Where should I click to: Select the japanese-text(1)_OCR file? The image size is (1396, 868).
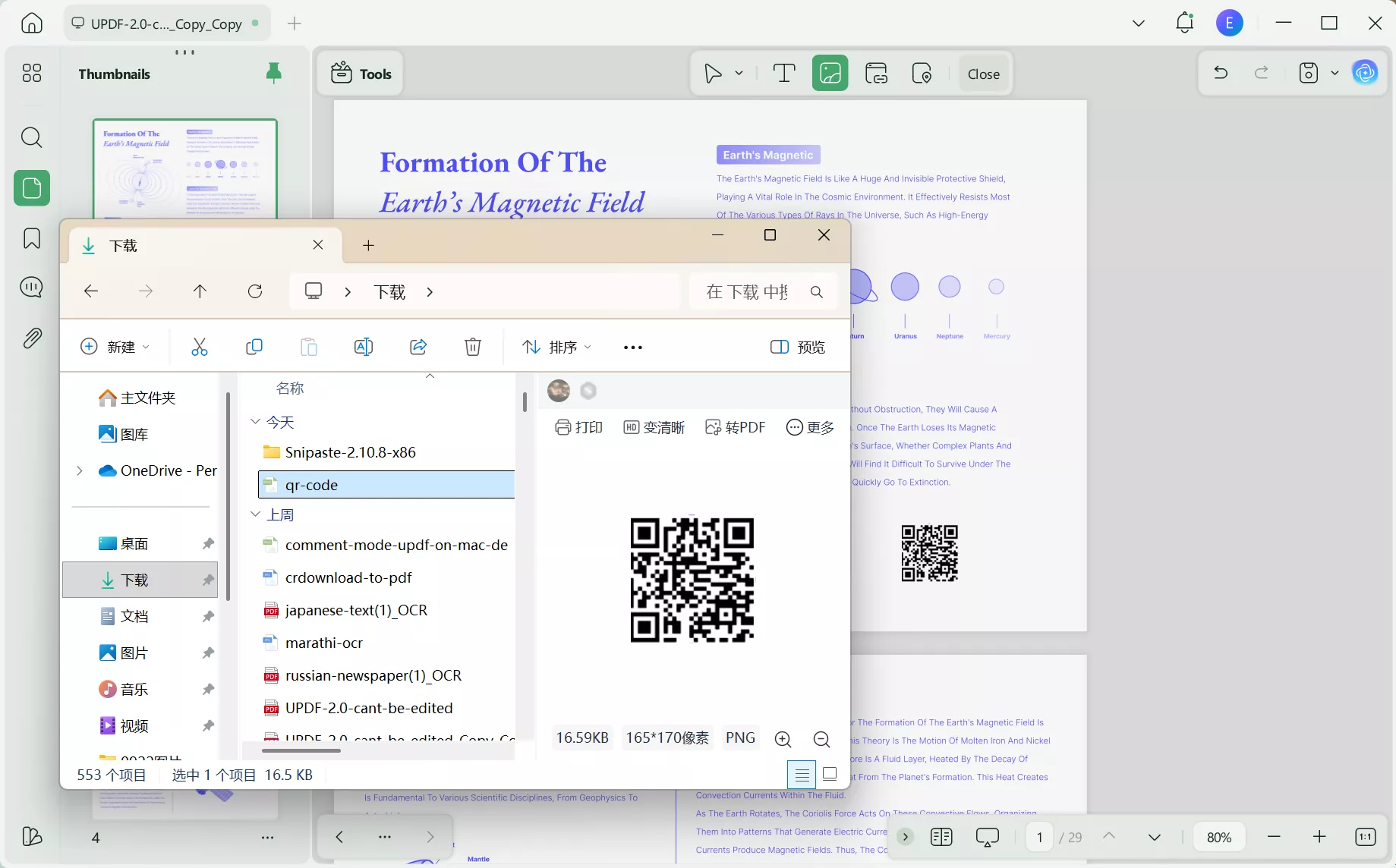click(357, 609)
